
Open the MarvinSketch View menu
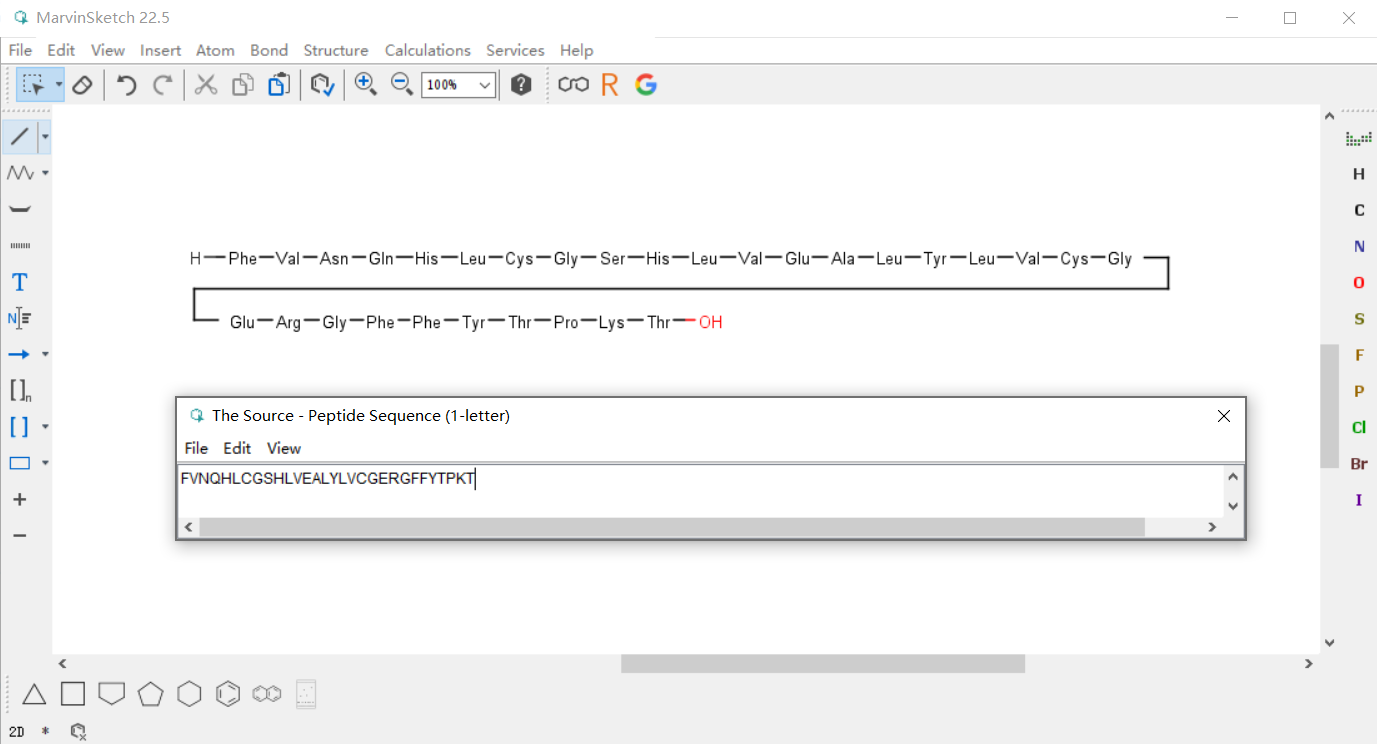[108, 50]
